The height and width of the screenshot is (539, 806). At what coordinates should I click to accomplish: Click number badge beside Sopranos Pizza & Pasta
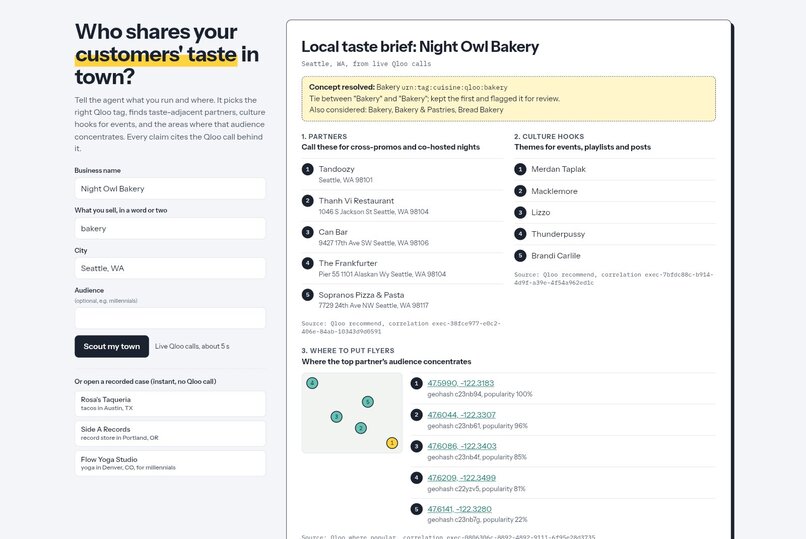click(307, 294)
